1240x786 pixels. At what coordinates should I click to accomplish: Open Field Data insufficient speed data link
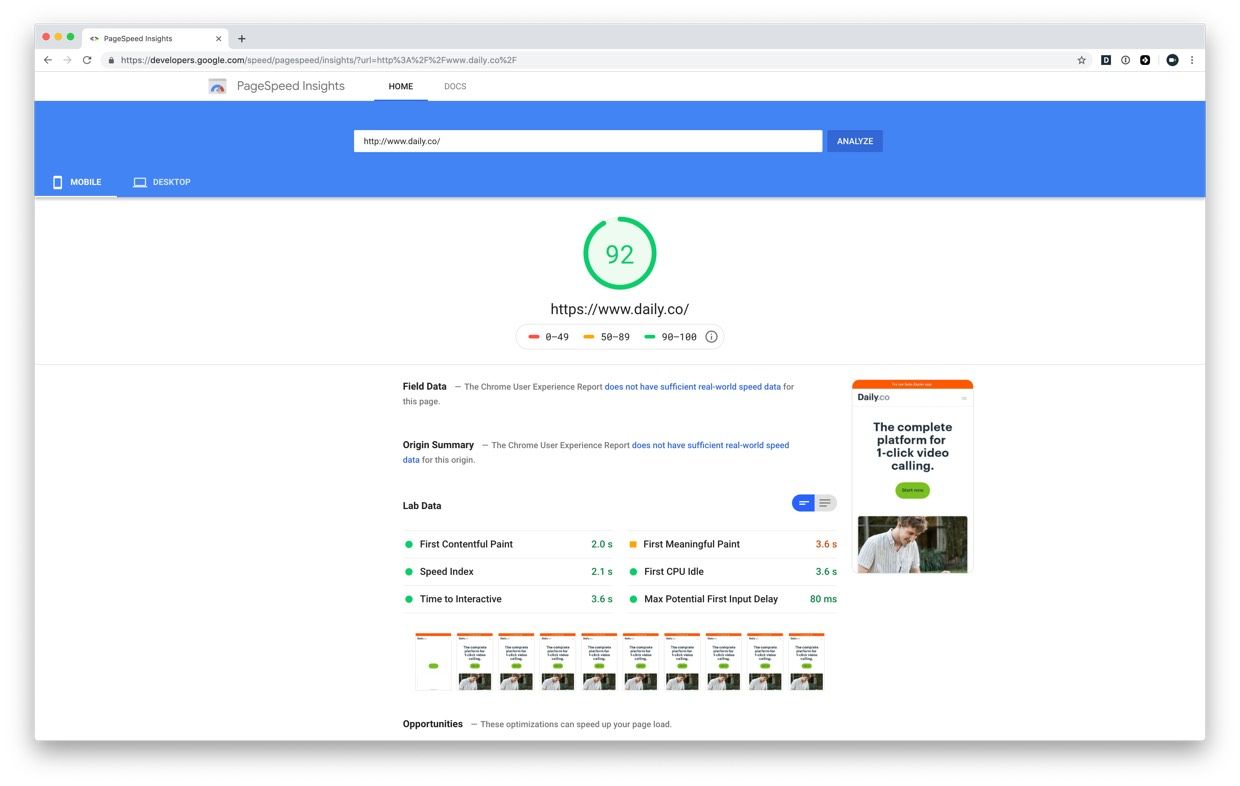[x=693, y=386]
